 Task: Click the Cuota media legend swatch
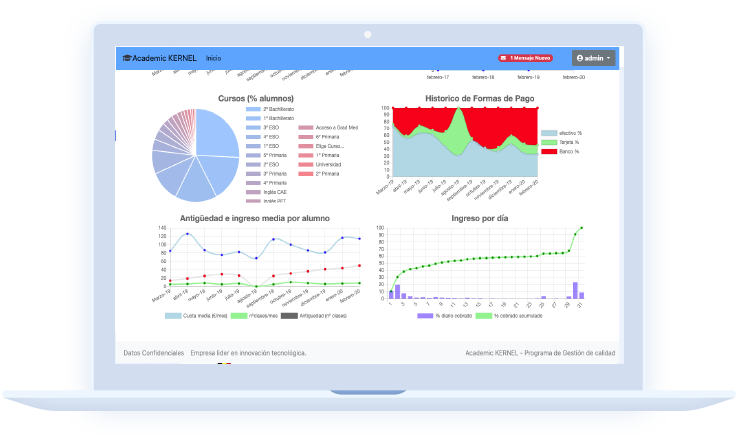click(172, 316)
